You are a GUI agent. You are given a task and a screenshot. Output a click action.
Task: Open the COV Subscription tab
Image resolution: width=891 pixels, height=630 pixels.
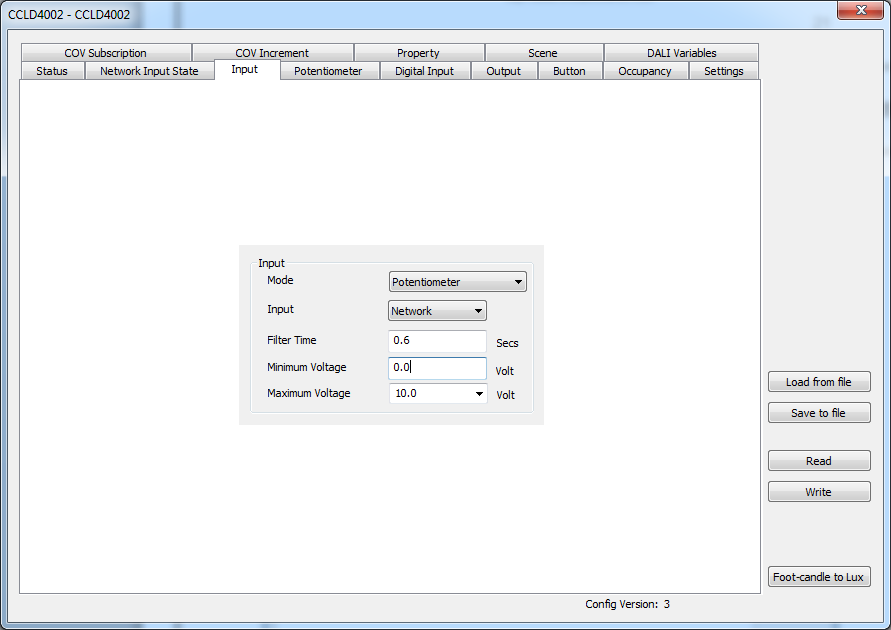106,53
